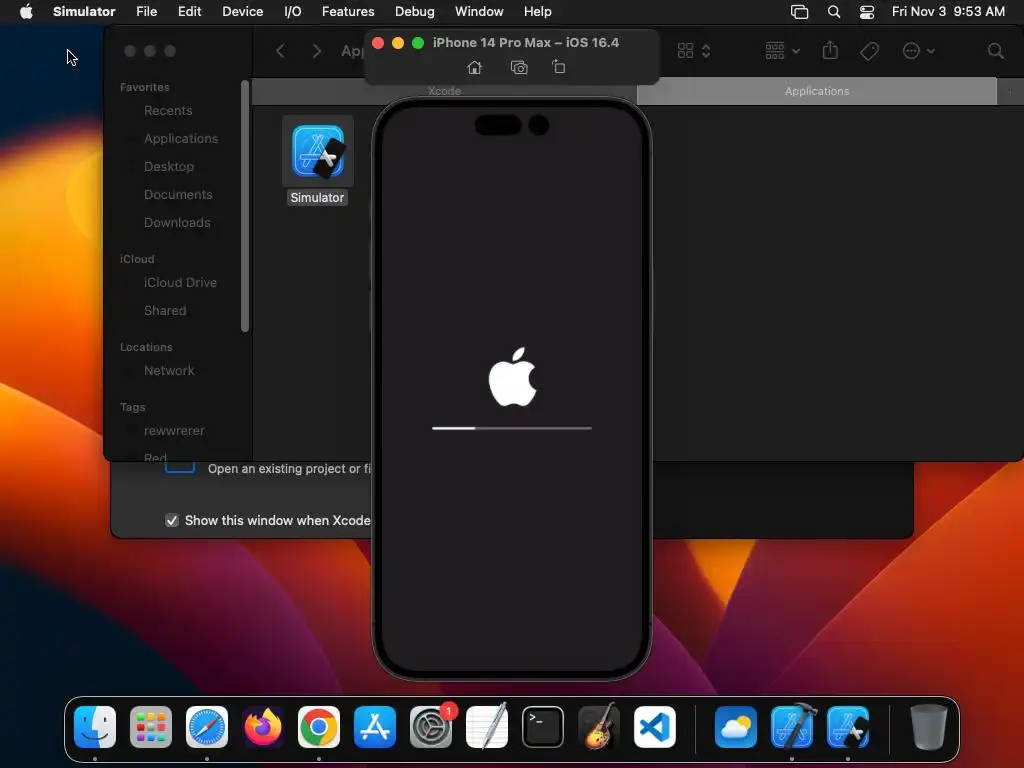Open the Simulator application menu
This screenshot has width=1024, height=768.
84,12
